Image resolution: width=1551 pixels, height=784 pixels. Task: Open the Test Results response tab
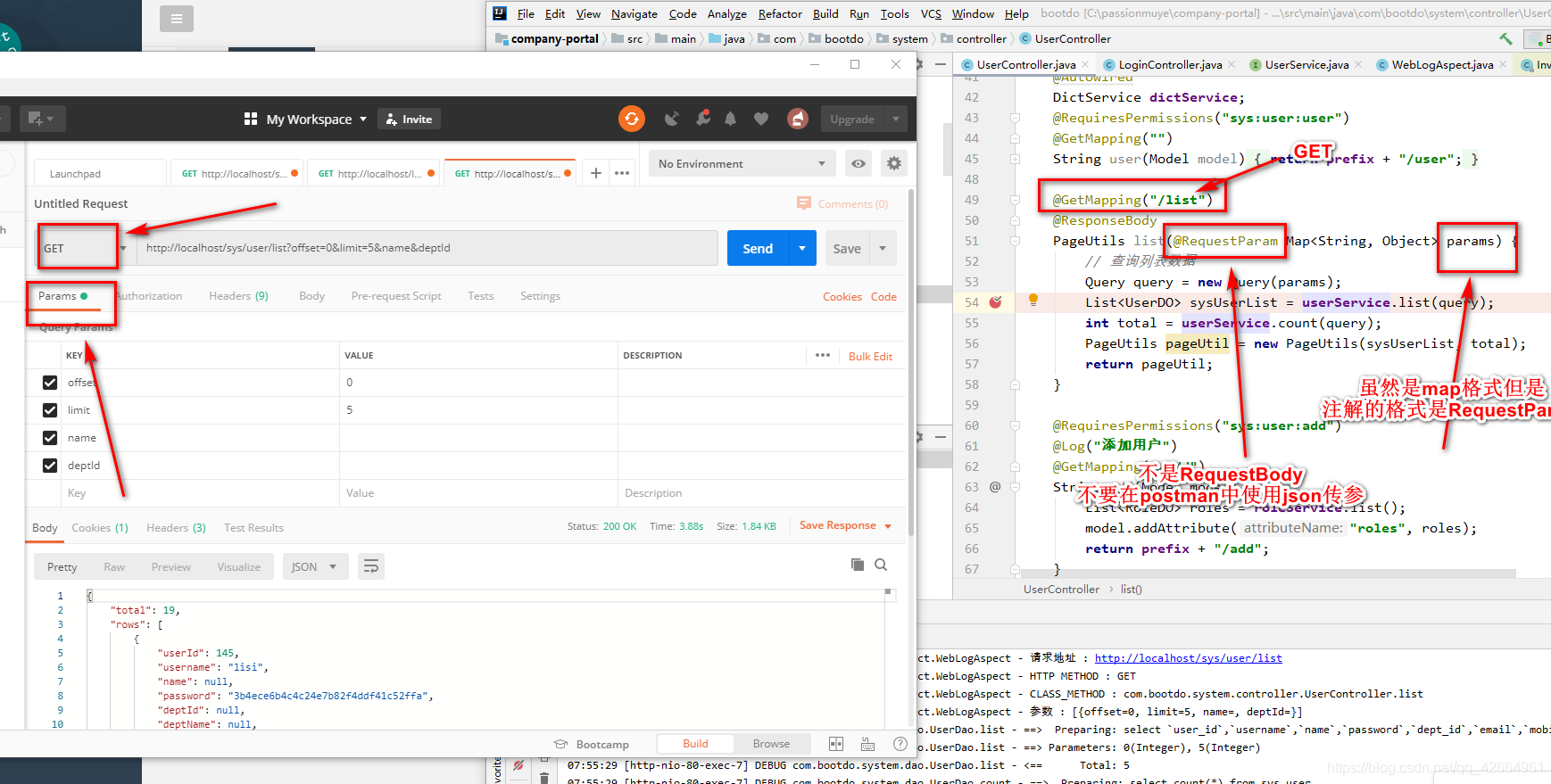point(253,528)
